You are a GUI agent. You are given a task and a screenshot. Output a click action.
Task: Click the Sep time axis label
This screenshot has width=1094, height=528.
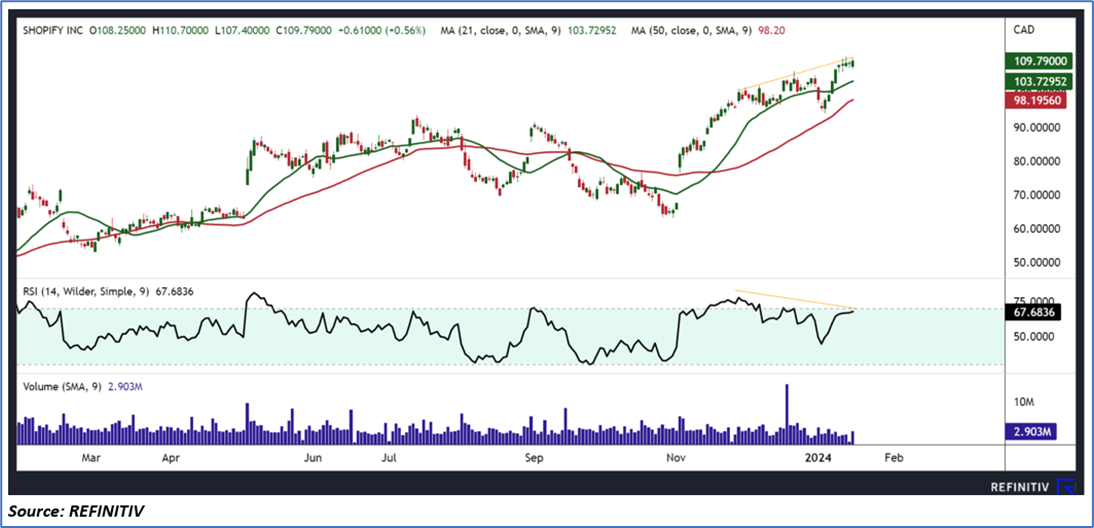[534, 458]
